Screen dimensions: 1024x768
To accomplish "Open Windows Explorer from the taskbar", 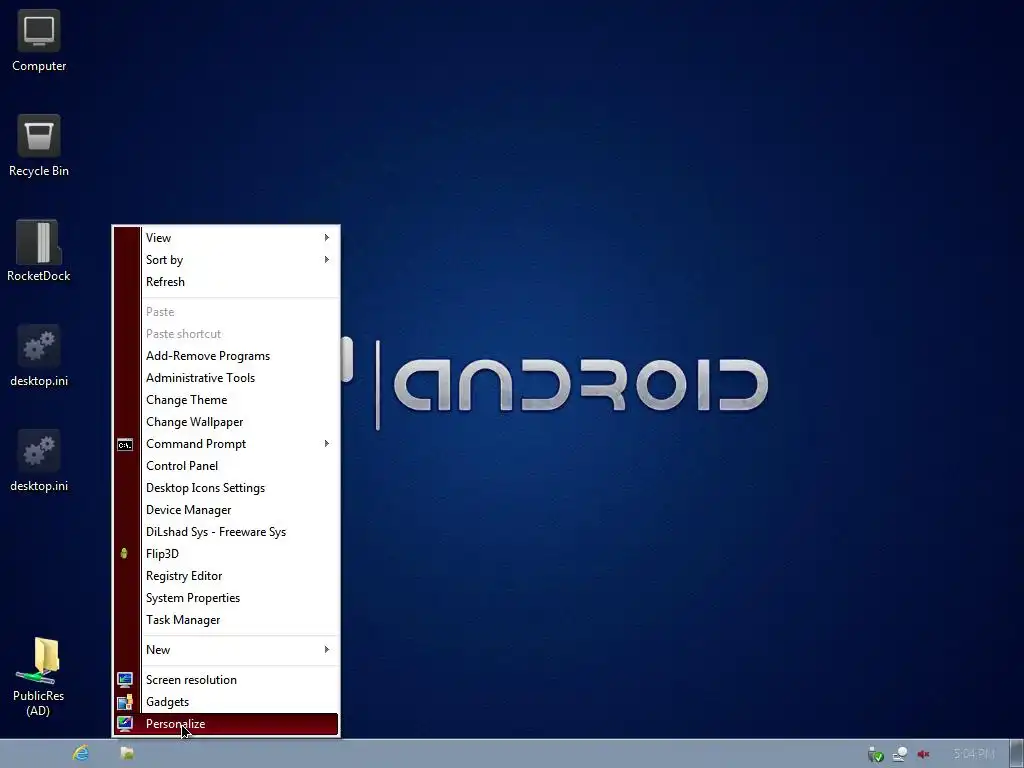I will pos(127,753).
